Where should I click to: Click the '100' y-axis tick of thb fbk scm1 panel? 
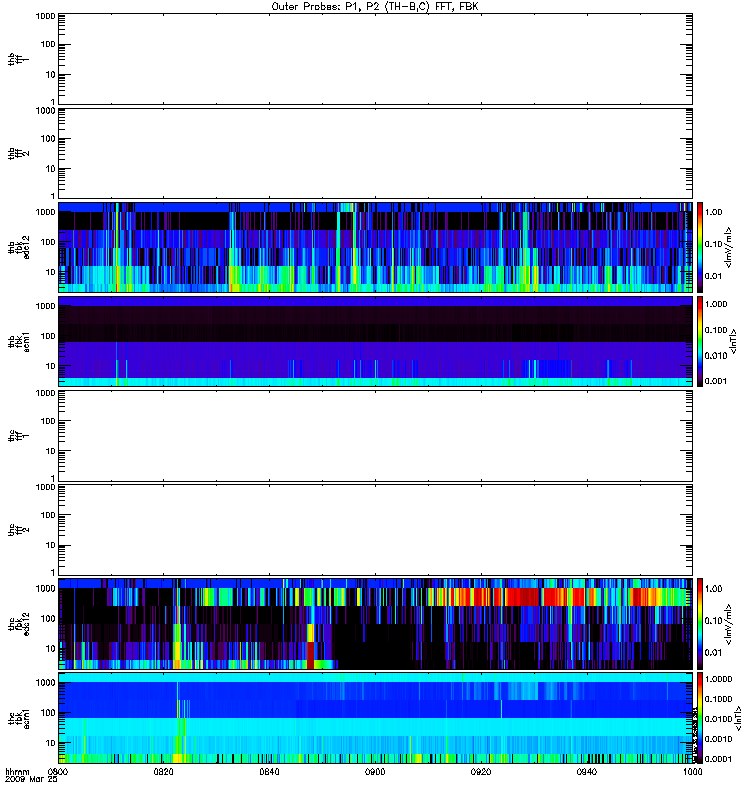pyautogui.click(x=48, y=336)
